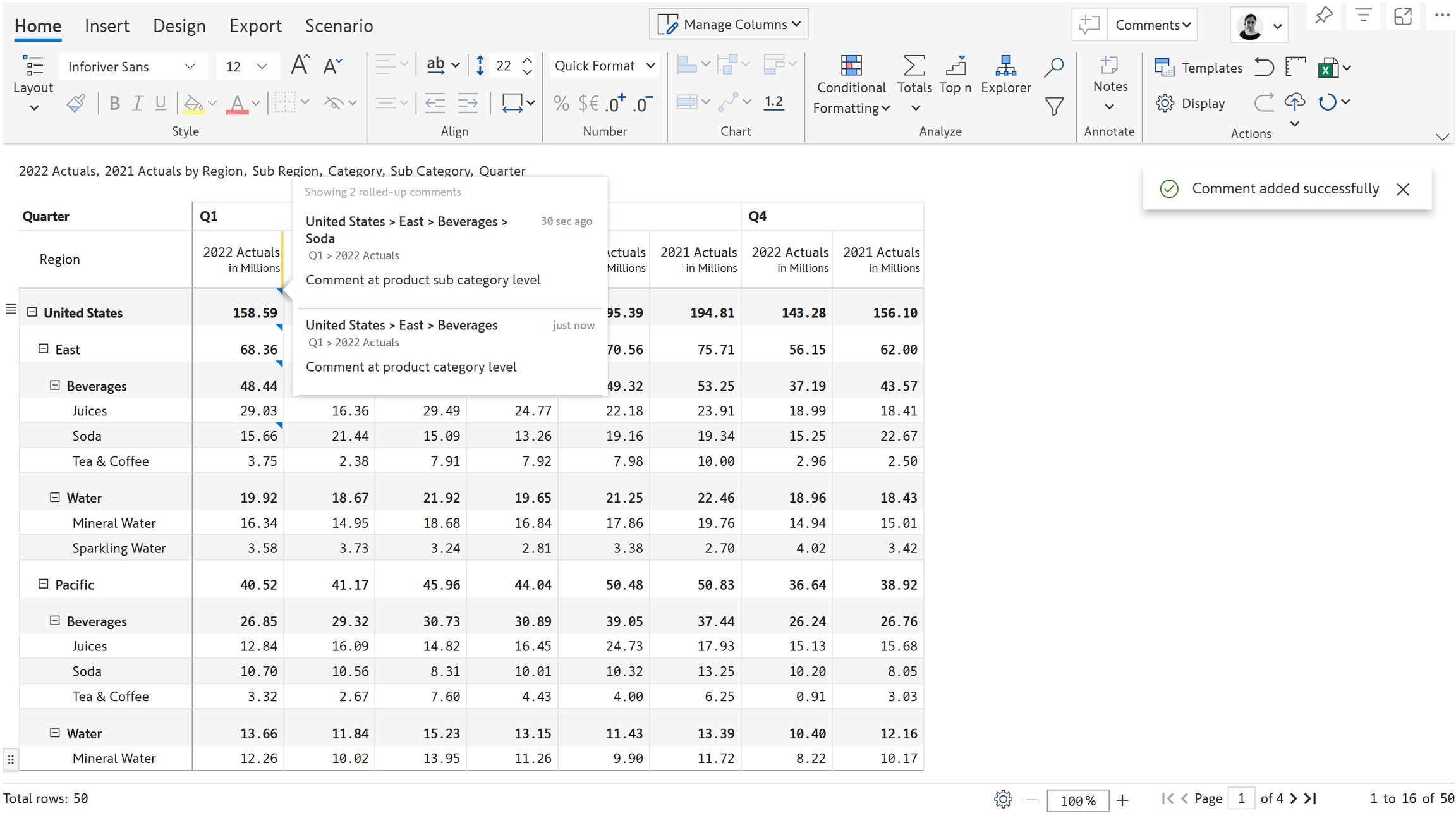Collapse the United States row
The width and height of the screenshot is (1456, 818).
[x=32, y=312]
